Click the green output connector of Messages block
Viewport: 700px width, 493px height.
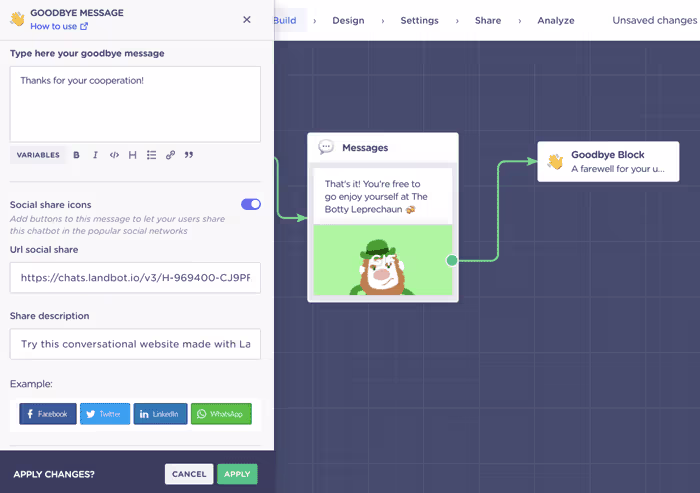[x=452, y=260]
